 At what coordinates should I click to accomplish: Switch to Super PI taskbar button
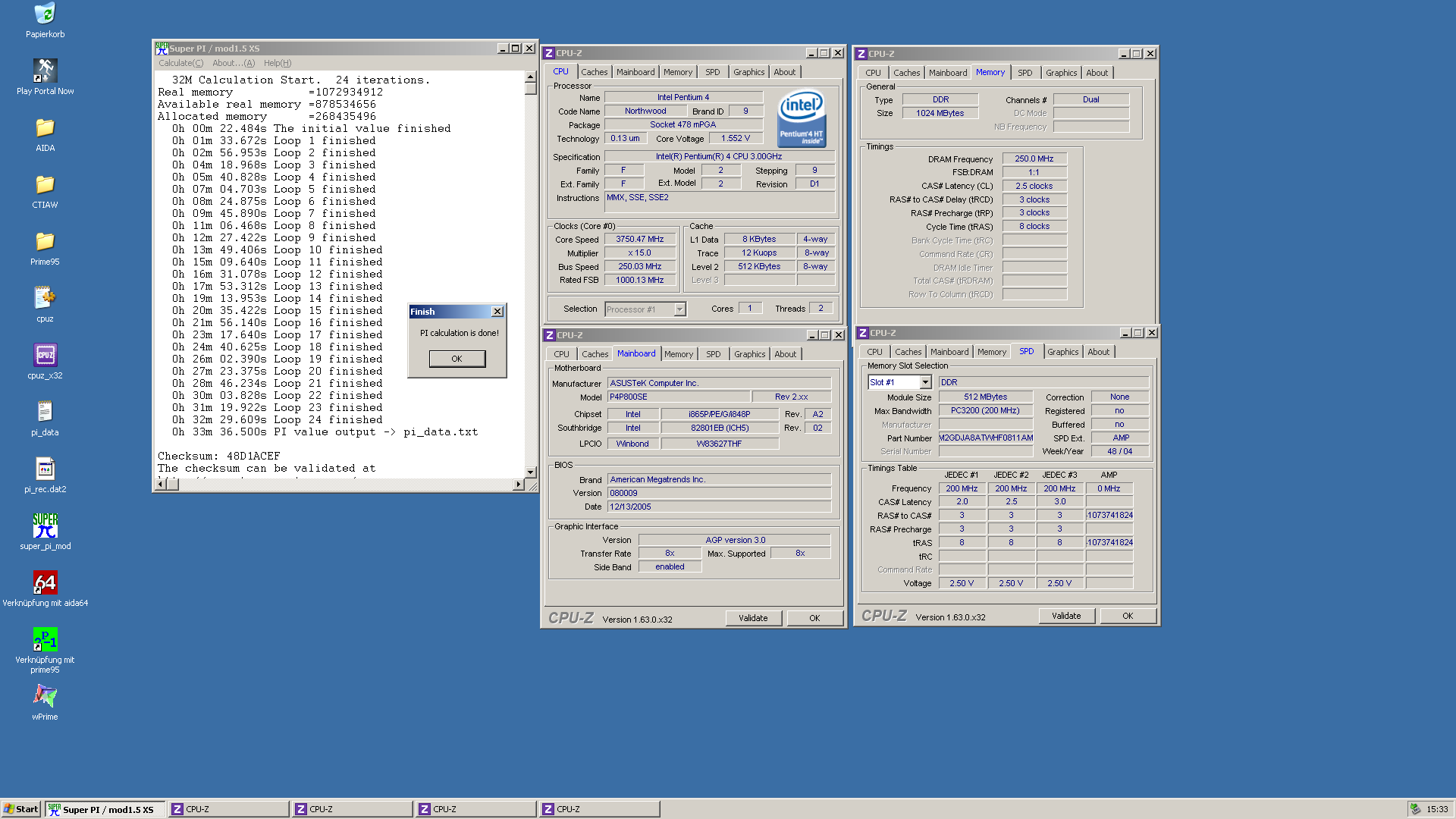[105, 809]
